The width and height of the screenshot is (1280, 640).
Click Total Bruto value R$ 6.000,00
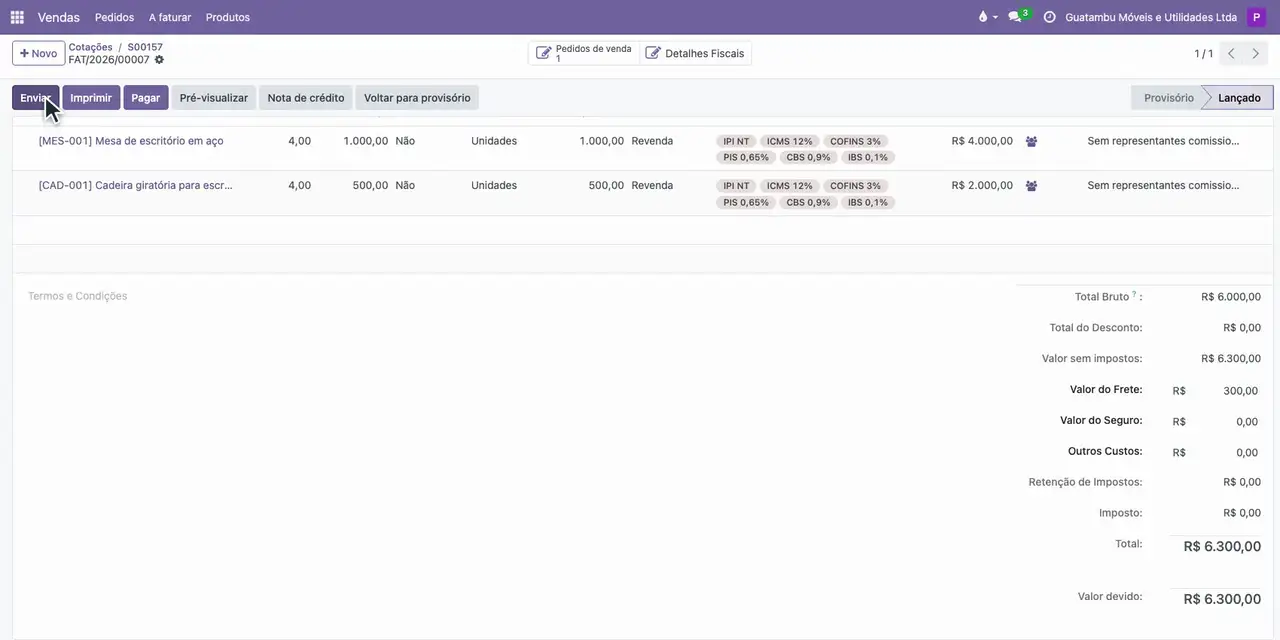point(1231,297)
